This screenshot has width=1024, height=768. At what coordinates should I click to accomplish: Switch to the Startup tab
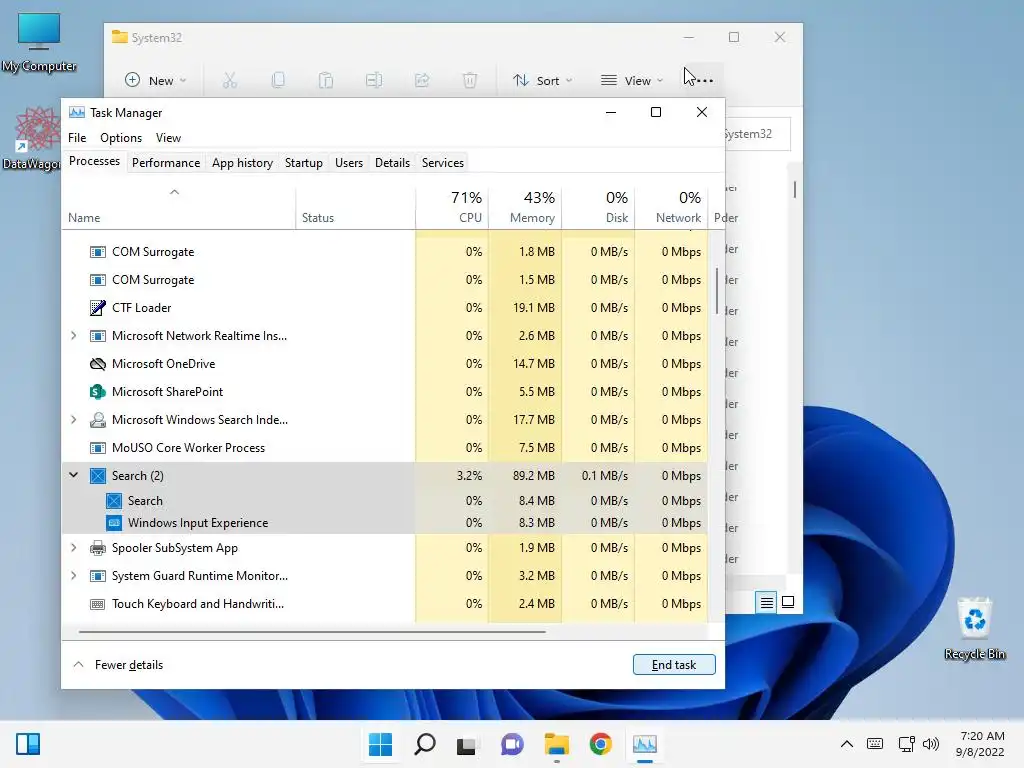304,163
